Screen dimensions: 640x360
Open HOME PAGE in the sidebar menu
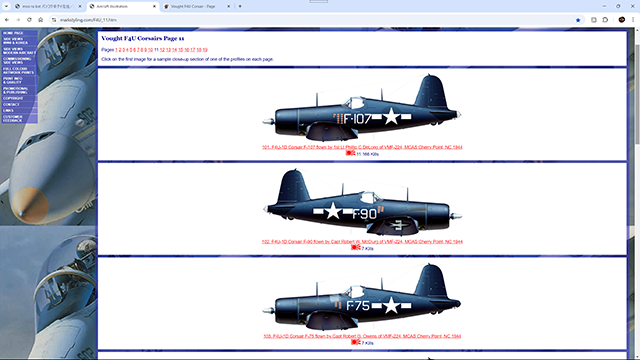(19, 33)
